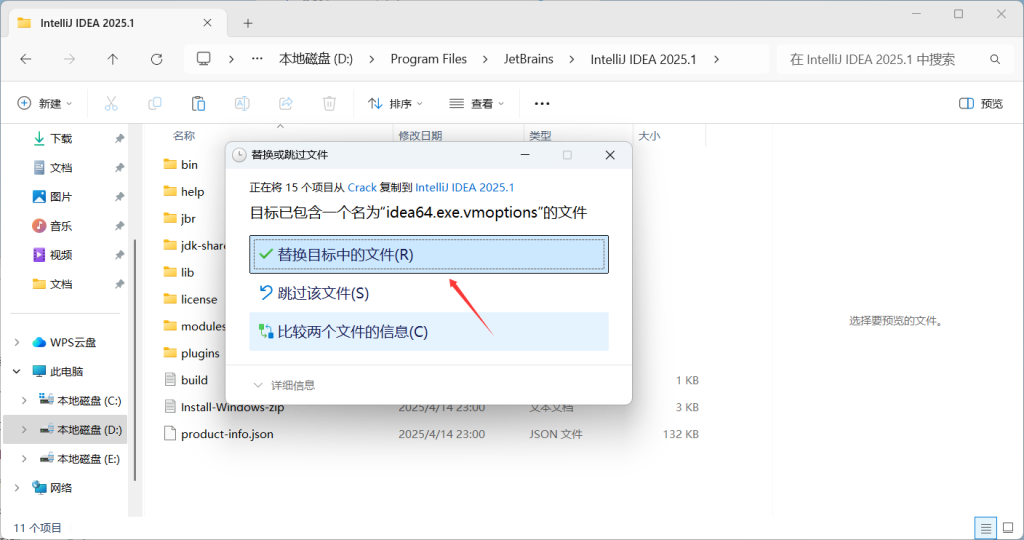Click Program Files breadcrumb segment
Viewport: 1024px width, 540px height.
tap(428, 59)
